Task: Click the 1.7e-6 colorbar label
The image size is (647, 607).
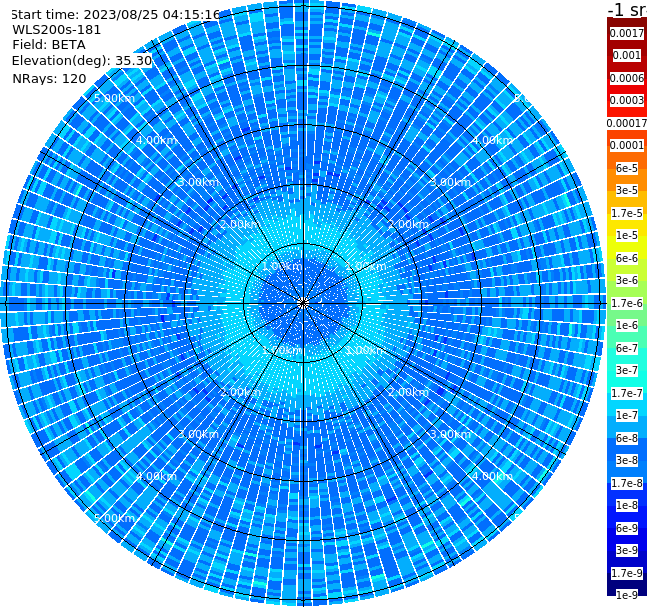Action: 627,303
